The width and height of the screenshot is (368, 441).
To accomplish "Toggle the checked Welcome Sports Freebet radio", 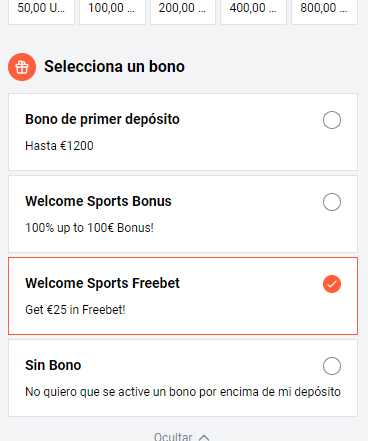I will pyautogui.click(x=332, y=284).
